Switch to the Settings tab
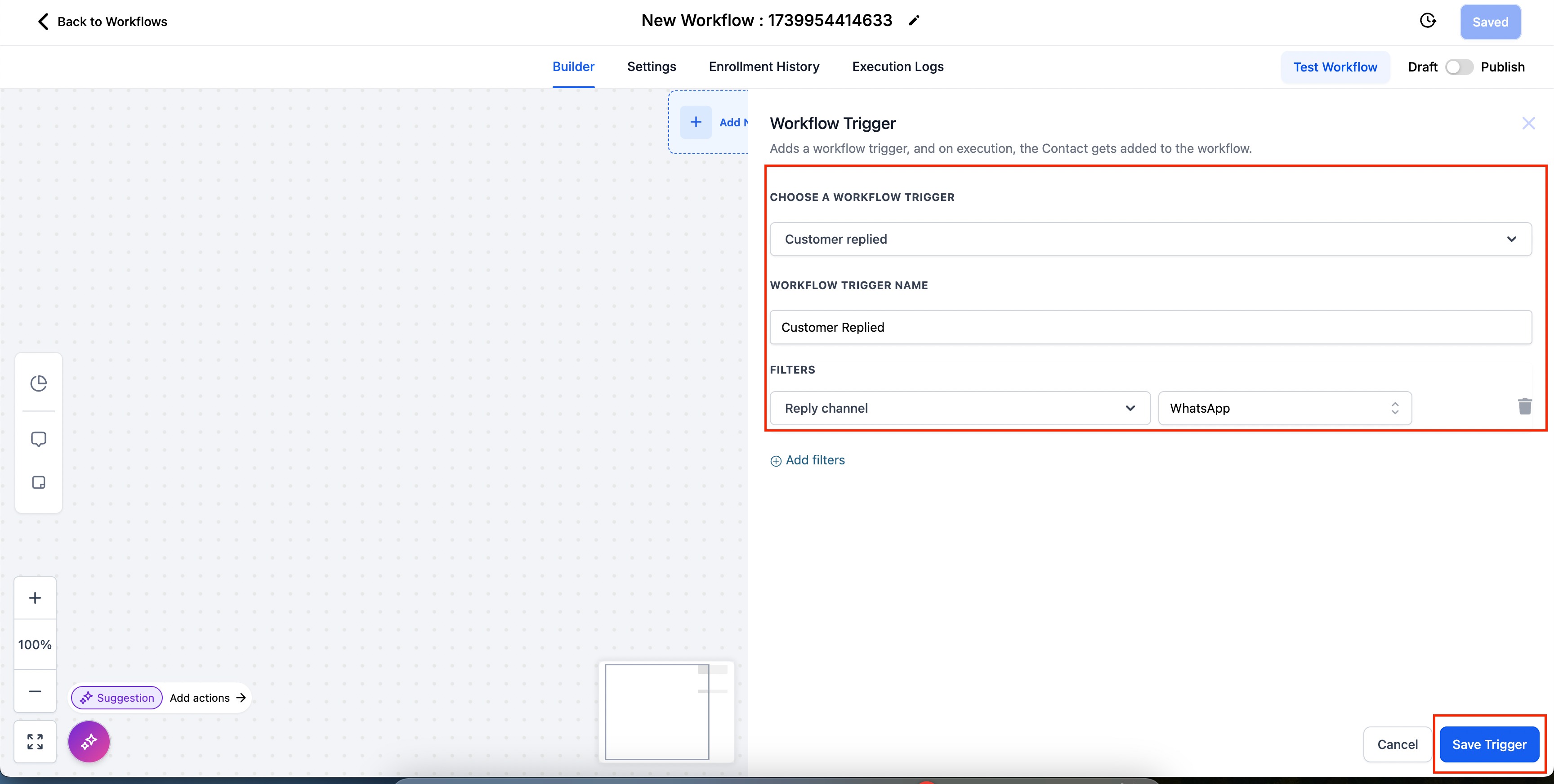The height and width of the screenshot is (784, 1554). point(652,67)
